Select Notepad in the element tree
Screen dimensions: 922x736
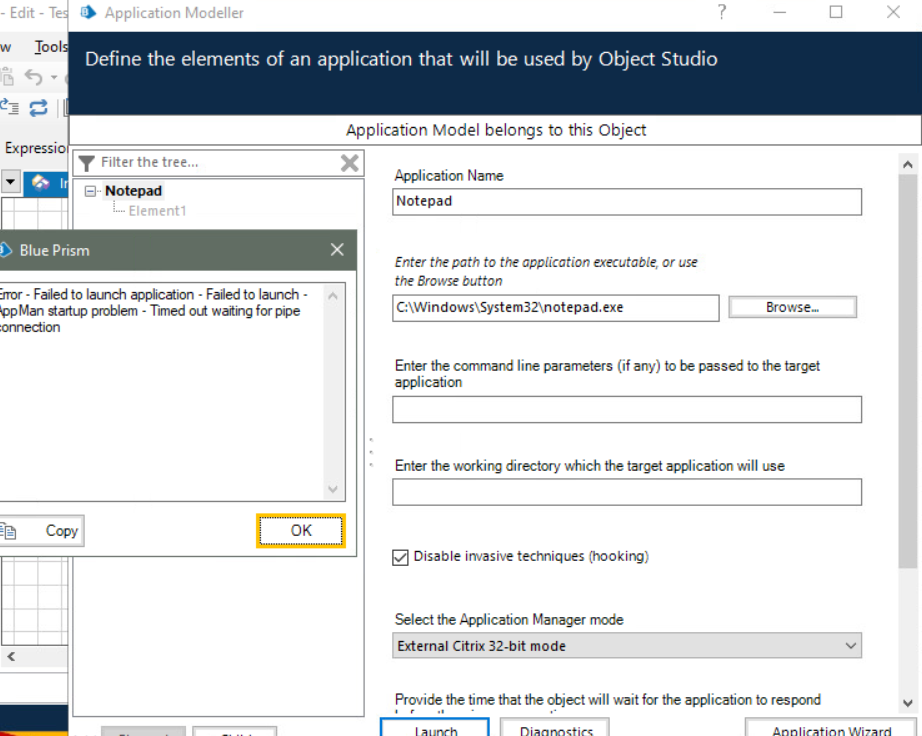133,191
